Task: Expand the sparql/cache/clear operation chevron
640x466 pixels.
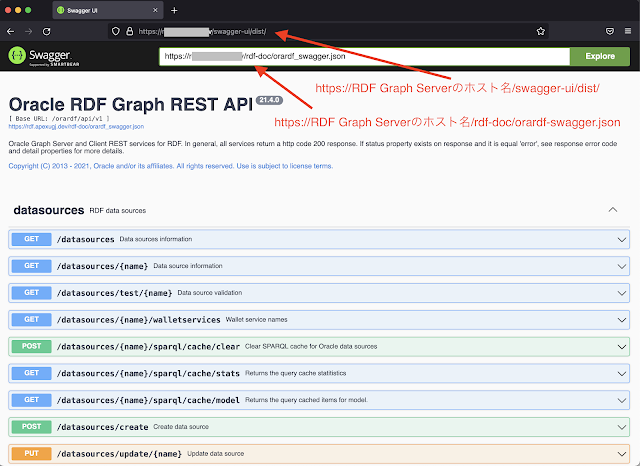Action: click(x=622, y=347)
